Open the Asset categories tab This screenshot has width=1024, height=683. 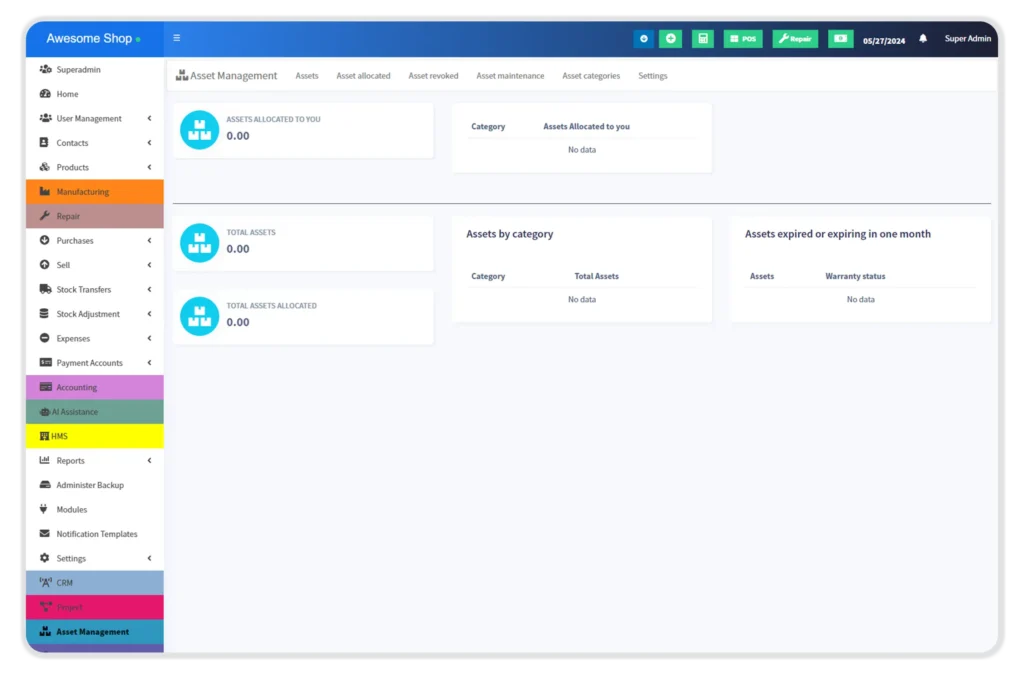click(x=591, y=76)
